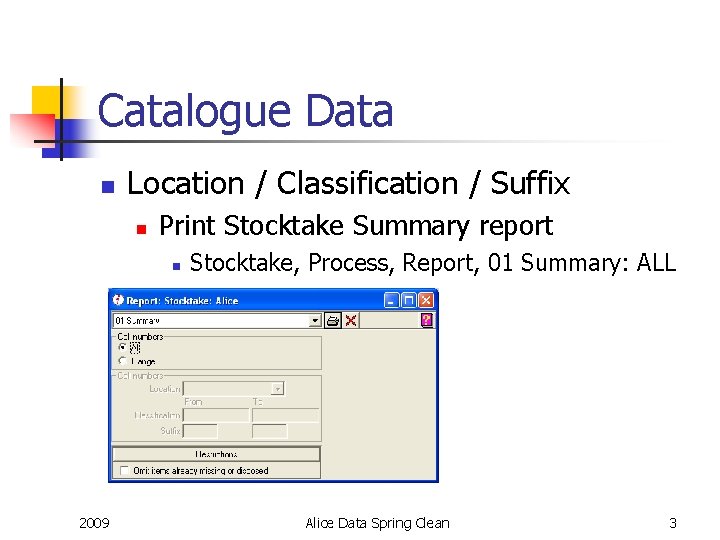Click the Location / Classification / Suffix bullet

[348, 184]
